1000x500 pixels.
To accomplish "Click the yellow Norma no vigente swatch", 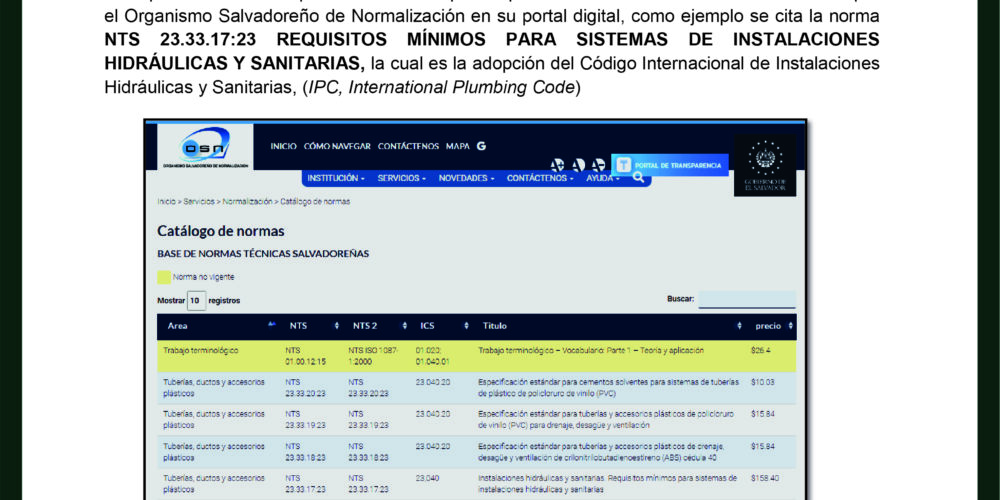I will point(164,277).
